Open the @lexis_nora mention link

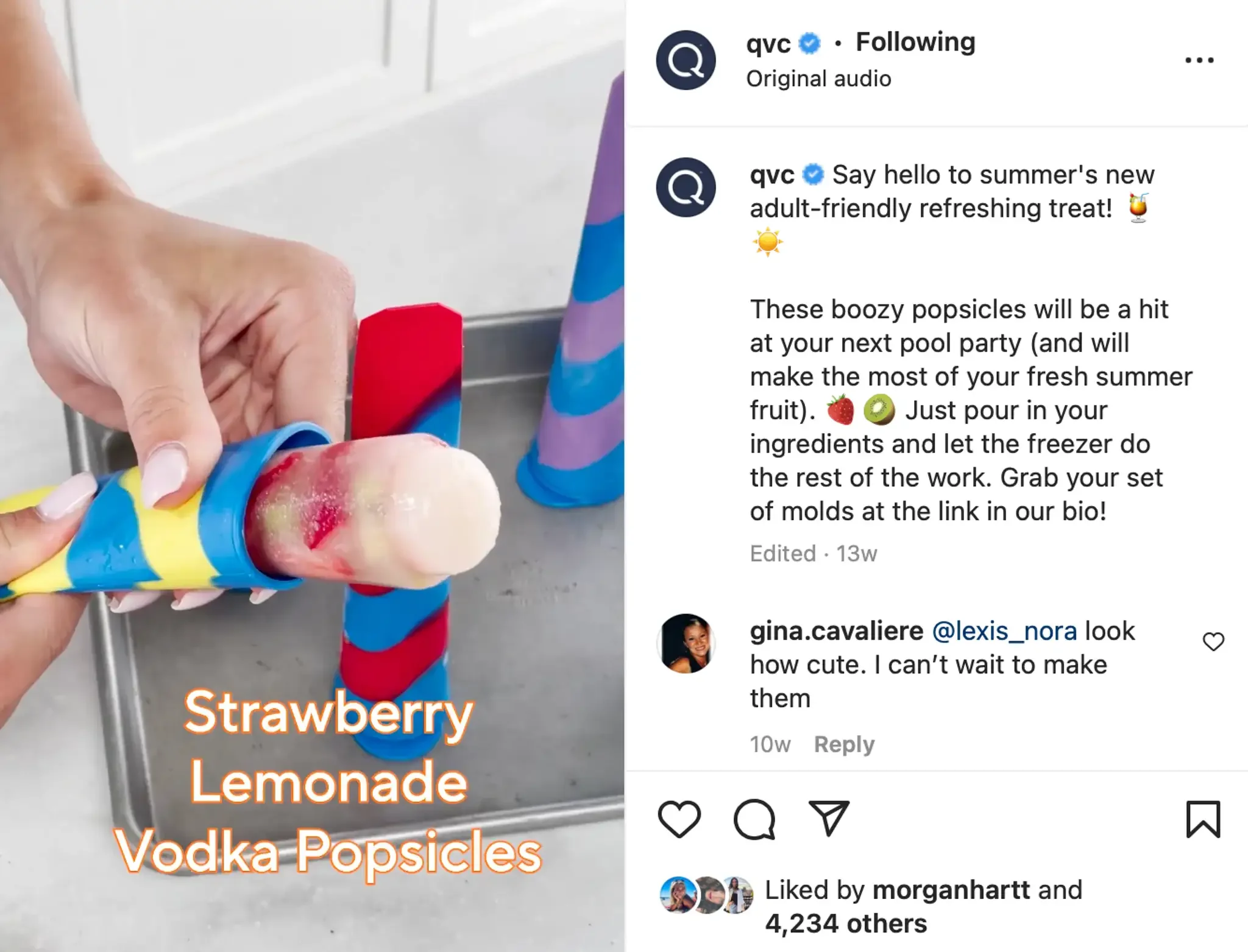coord(1004,632)
